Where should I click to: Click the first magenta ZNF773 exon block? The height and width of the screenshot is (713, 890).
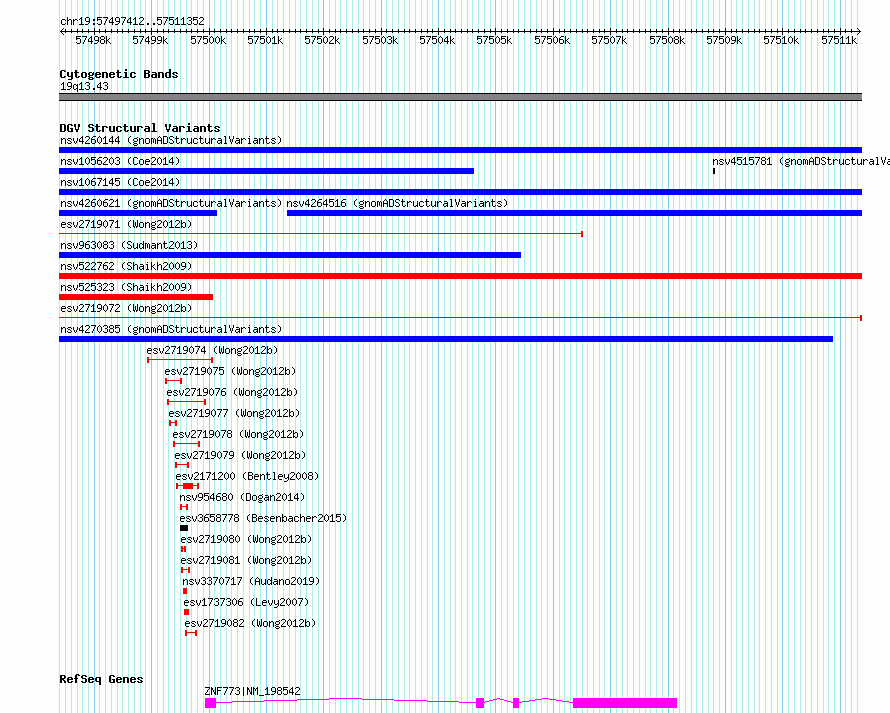tap(211, 703)
